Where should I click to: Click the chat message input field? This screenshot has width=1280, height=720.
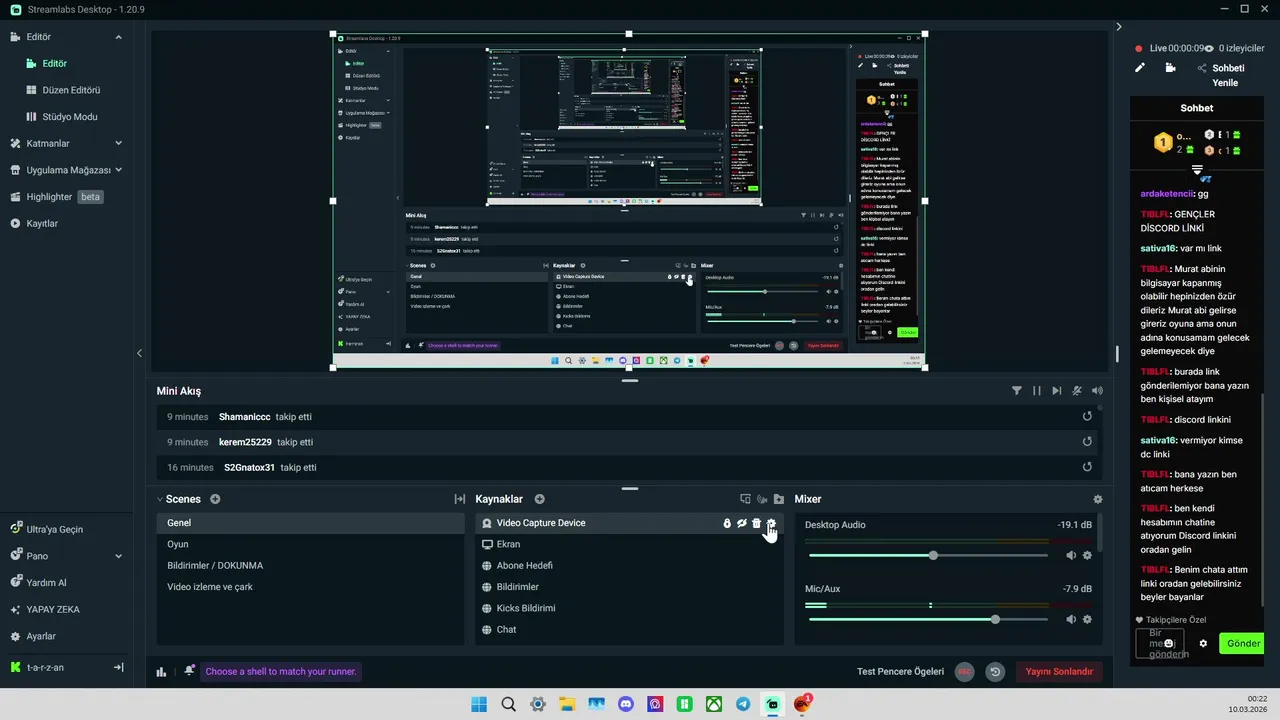tap(1160, 643)
